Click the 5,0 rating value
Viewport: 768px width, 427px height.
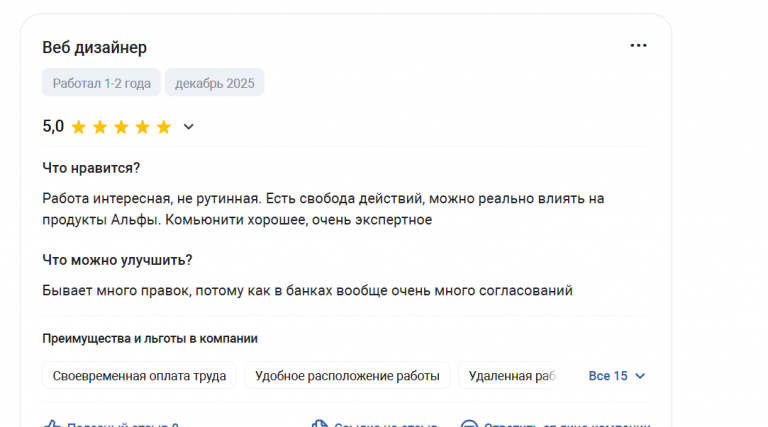53,126
